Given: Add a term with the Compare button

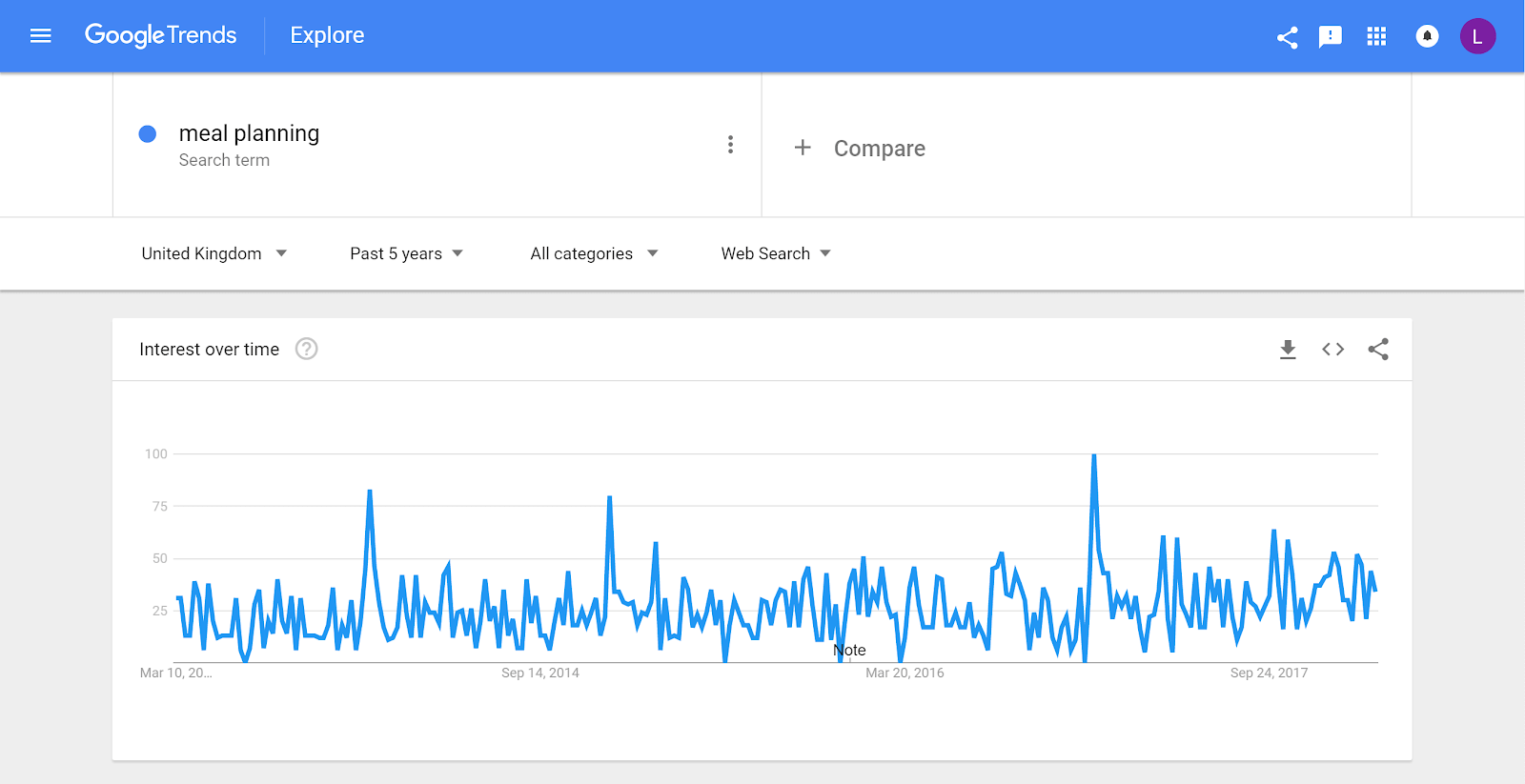Looking at the screenshot, I should point(859,148).
